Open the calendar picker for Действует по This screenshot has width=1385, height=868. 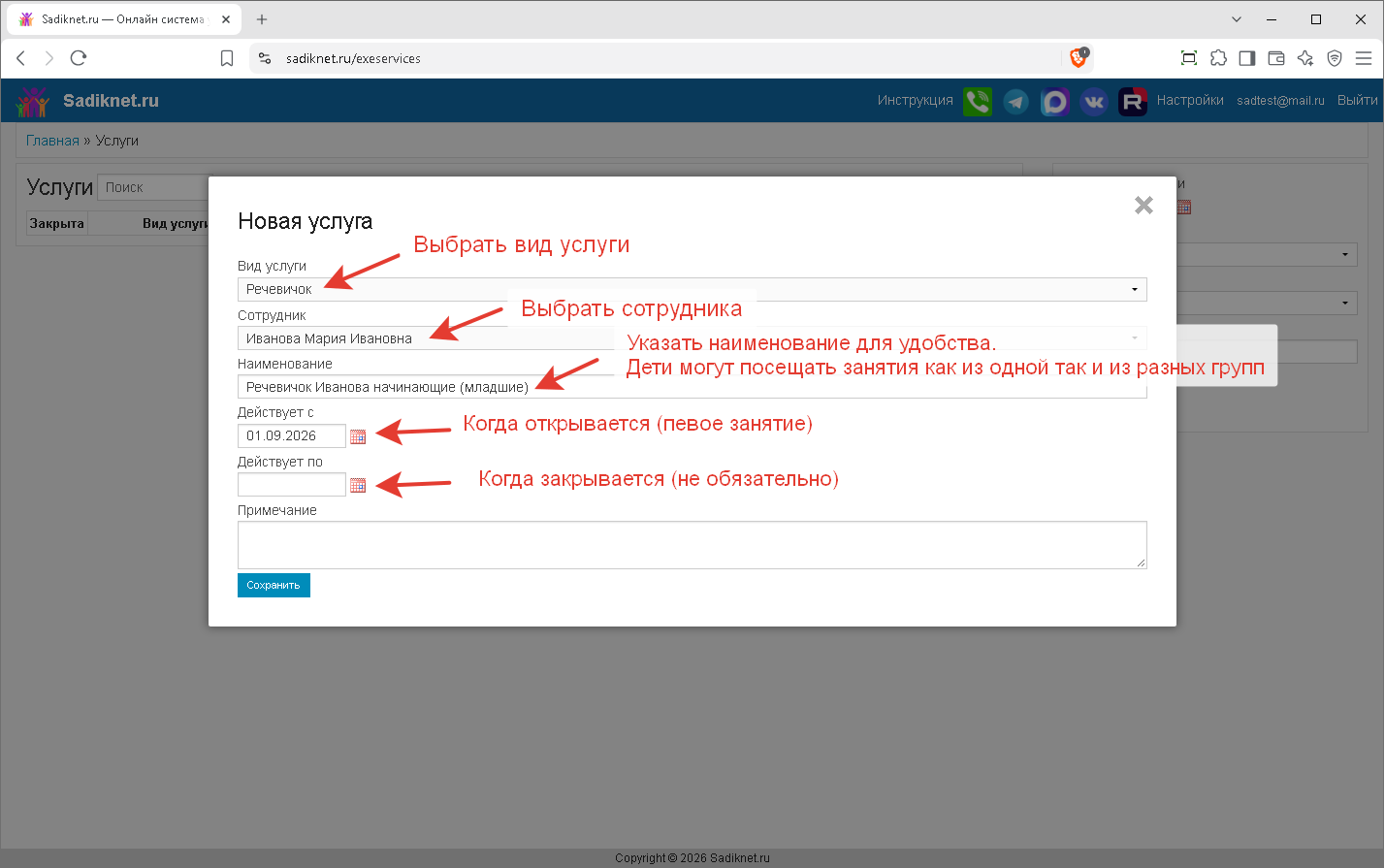click(358, 485)
